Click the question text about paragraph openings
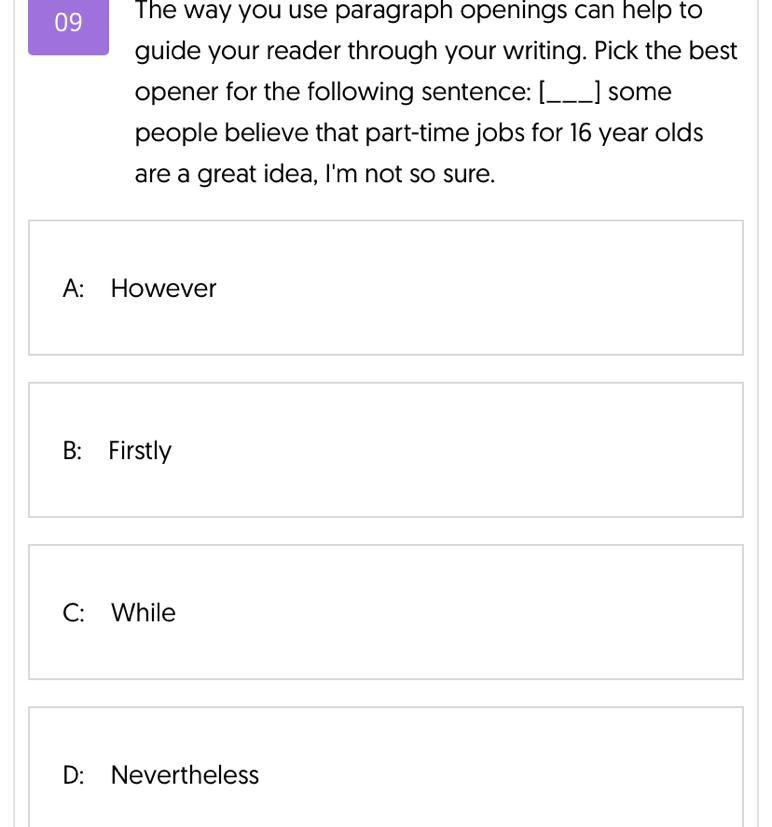The height and width of the screenshot is (827, 772). (x=436, y=92)
